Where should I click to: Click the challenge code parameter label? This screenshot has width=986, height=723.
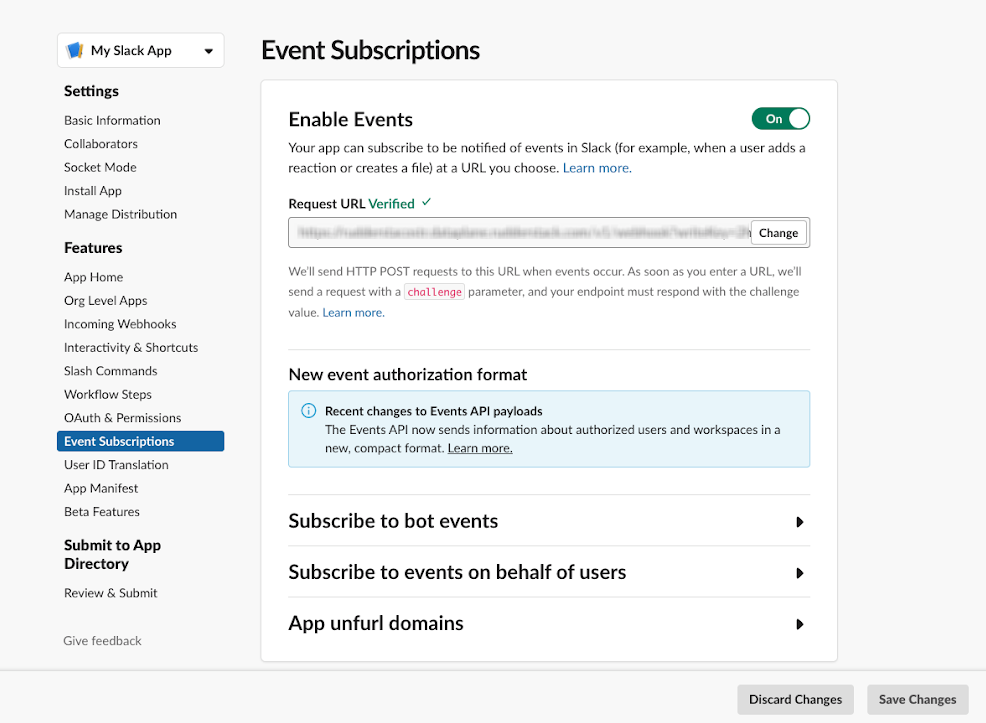435,292
